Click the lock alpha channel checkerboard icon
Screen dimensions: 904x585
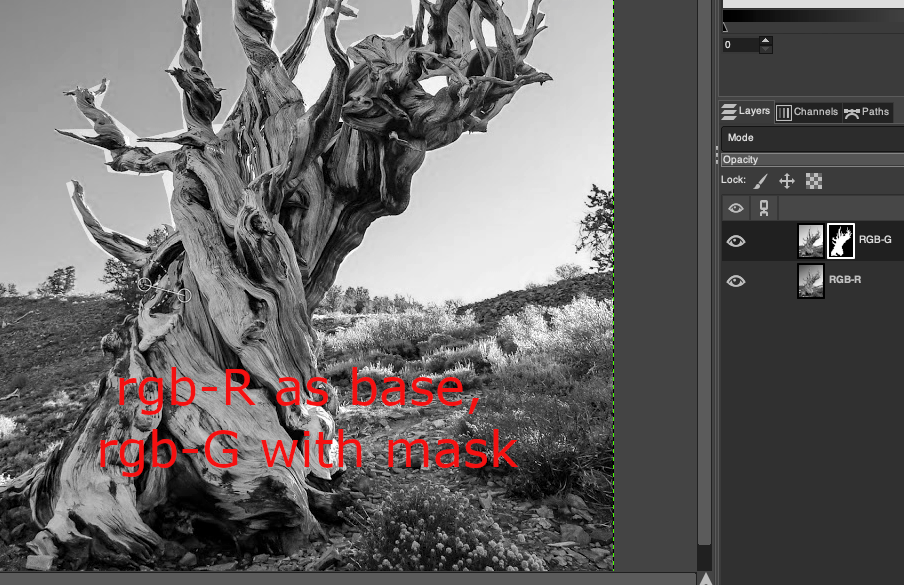pos(814,181)
